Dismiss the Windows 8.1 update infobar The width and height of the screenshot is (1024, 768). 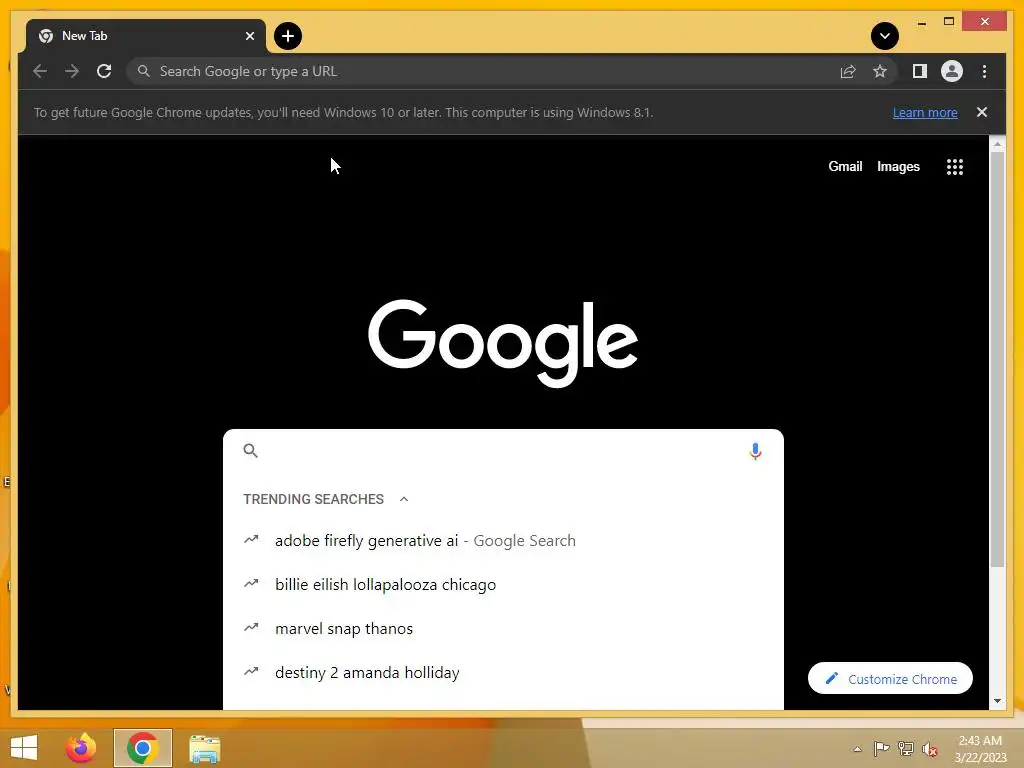click(x=982, y=112)
